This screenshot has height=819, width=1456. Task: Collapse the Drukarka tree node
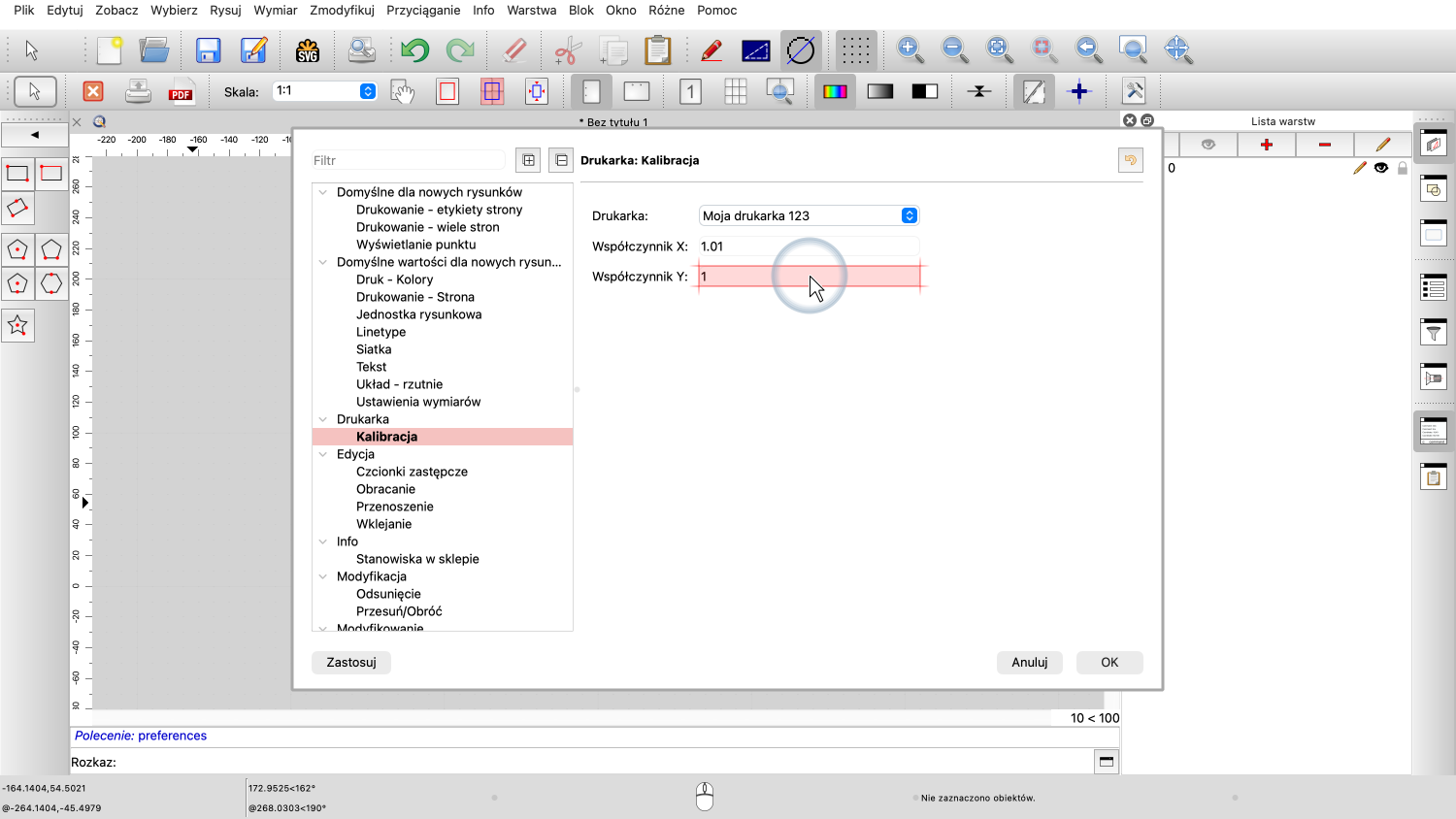pos(323,419)
